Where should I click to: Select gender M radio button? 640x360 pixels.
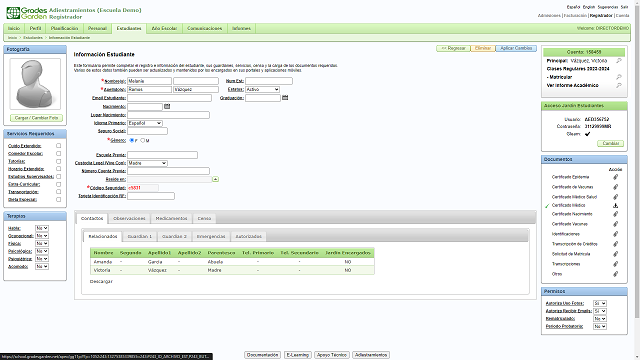point(142,140)
